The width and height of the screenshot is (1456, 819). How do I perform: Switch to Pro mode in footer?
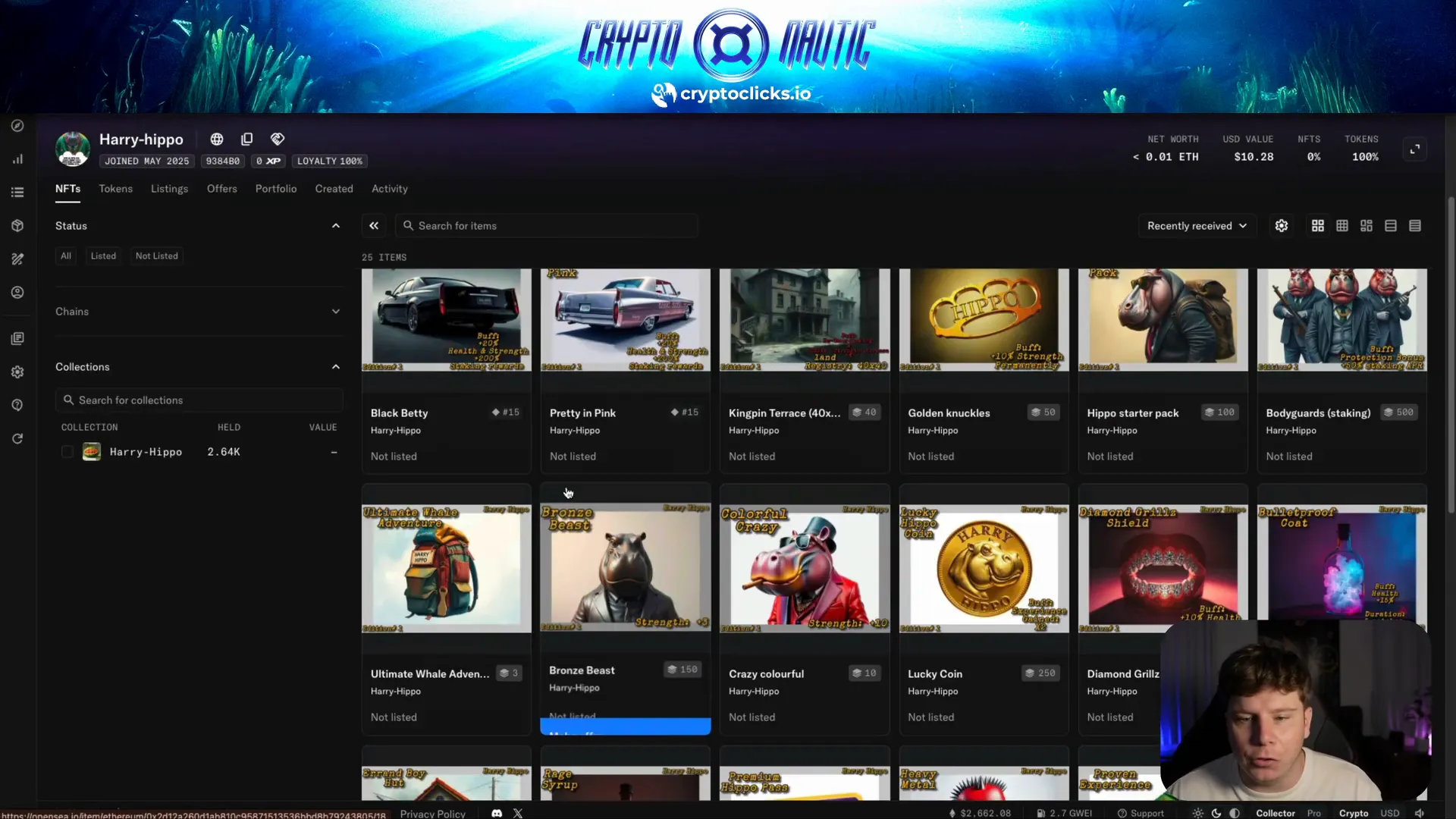(1314, 813)
